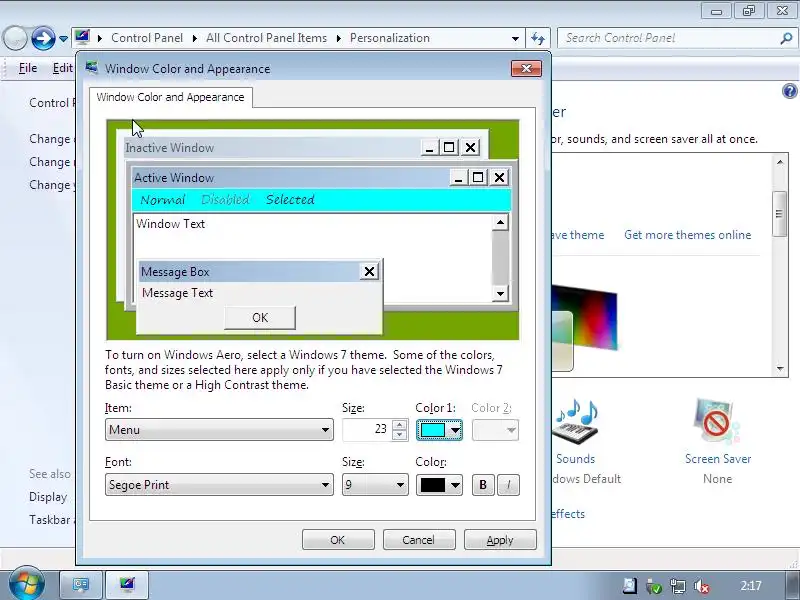Click the blue Forward navigation arrow
Screen dimensions: 800x600
tap(43, 38)
